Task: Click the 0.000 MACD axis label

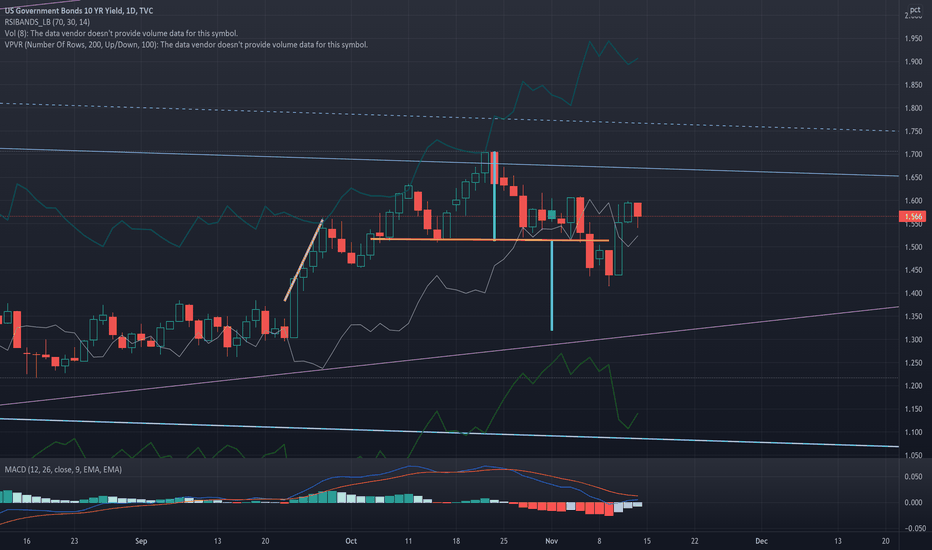Action: click(x=914, y=503)
